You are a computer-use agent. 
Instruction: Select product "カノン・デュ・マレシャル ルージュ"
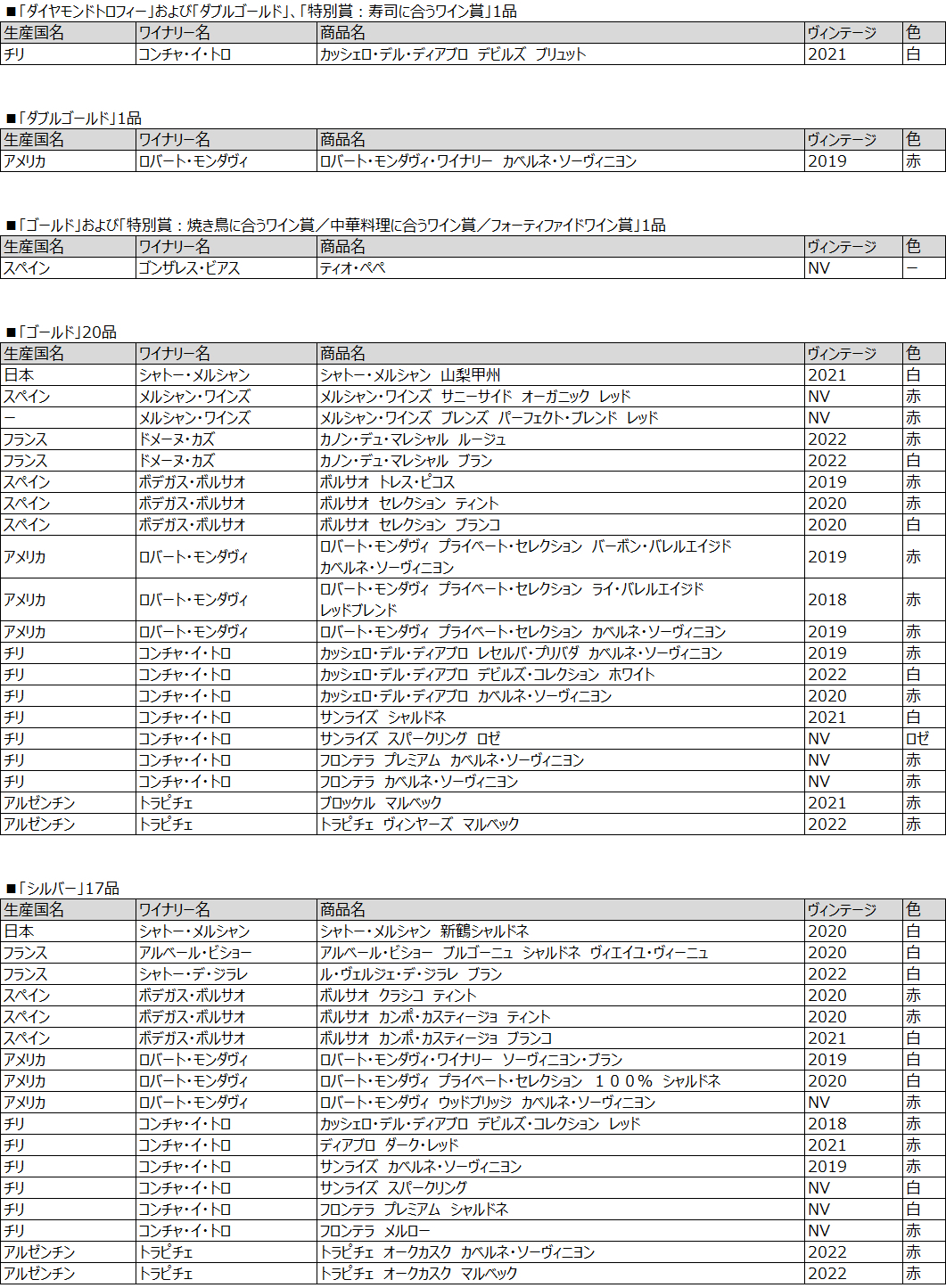tap(413, 439)
